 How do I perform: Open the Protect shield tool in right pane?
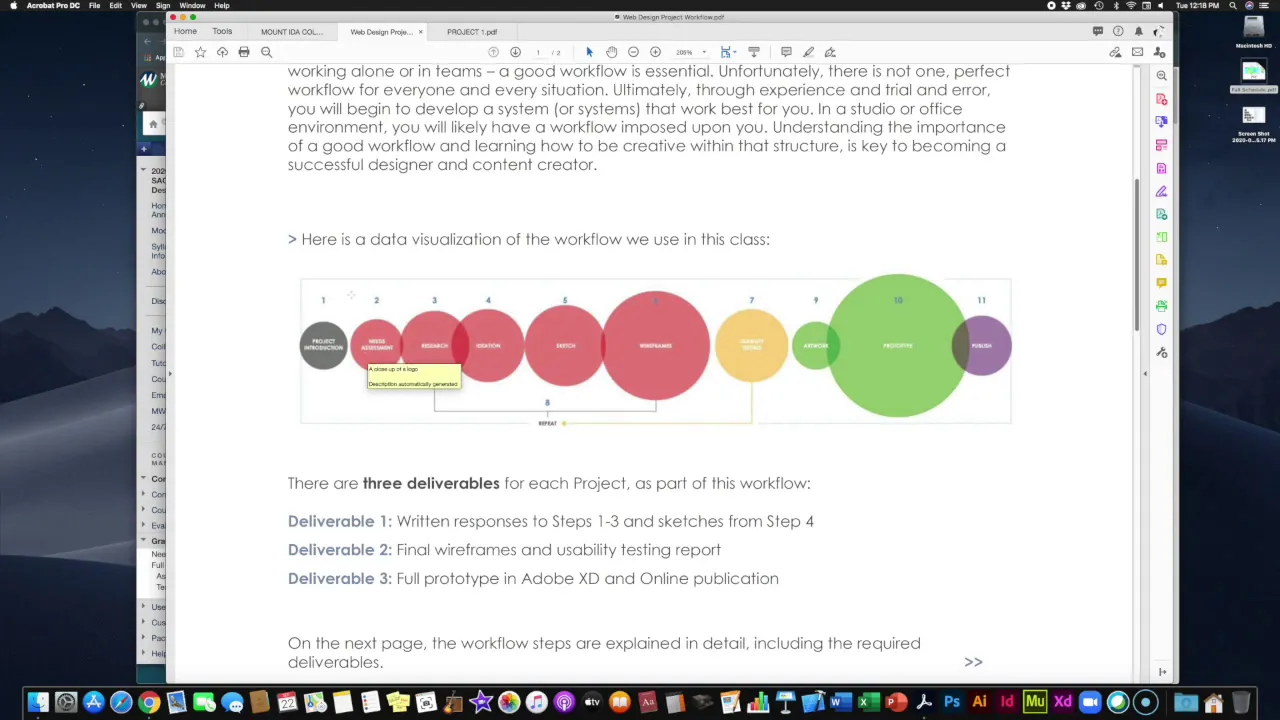click(x=1161, y=329)
